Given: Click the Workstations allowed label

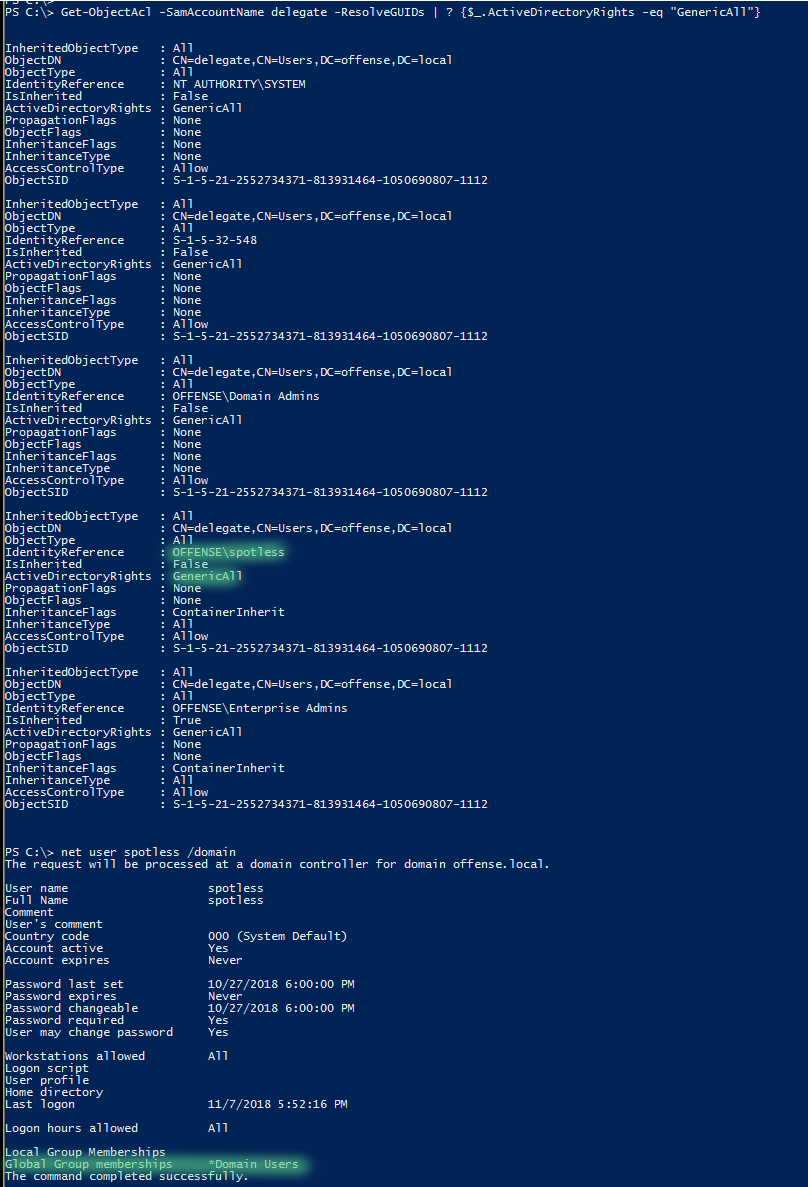Looking at the screenshot, I should (75, 1056).
